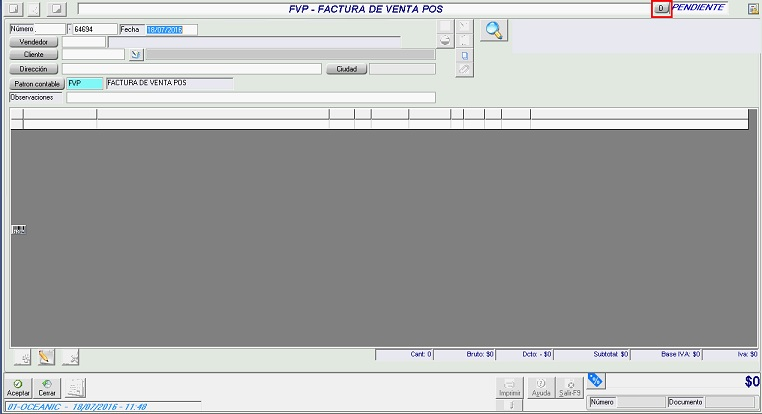Open the Cliente selector button
Screen dimensions: 762x414
33,55
